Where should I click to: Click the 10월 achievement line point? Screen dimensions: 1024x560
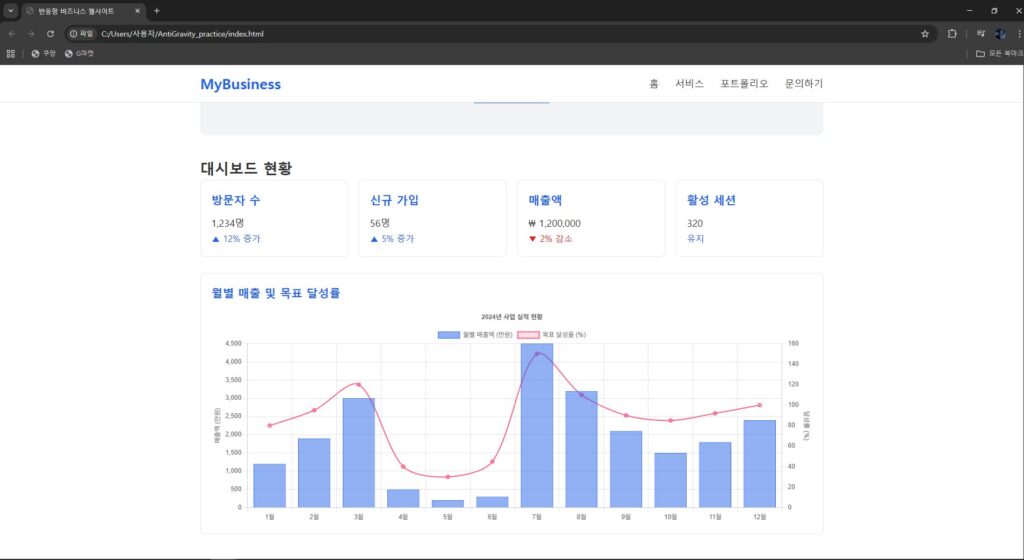coord(670,420)
